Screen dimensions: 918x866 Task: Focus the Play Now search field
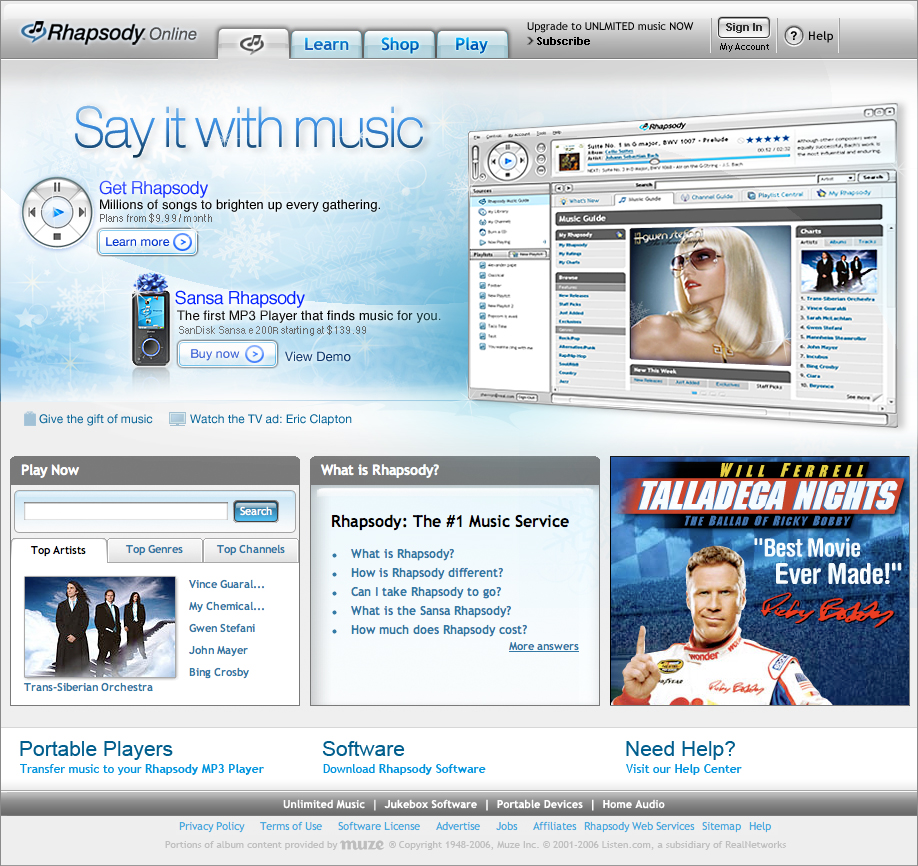point(126,511)
